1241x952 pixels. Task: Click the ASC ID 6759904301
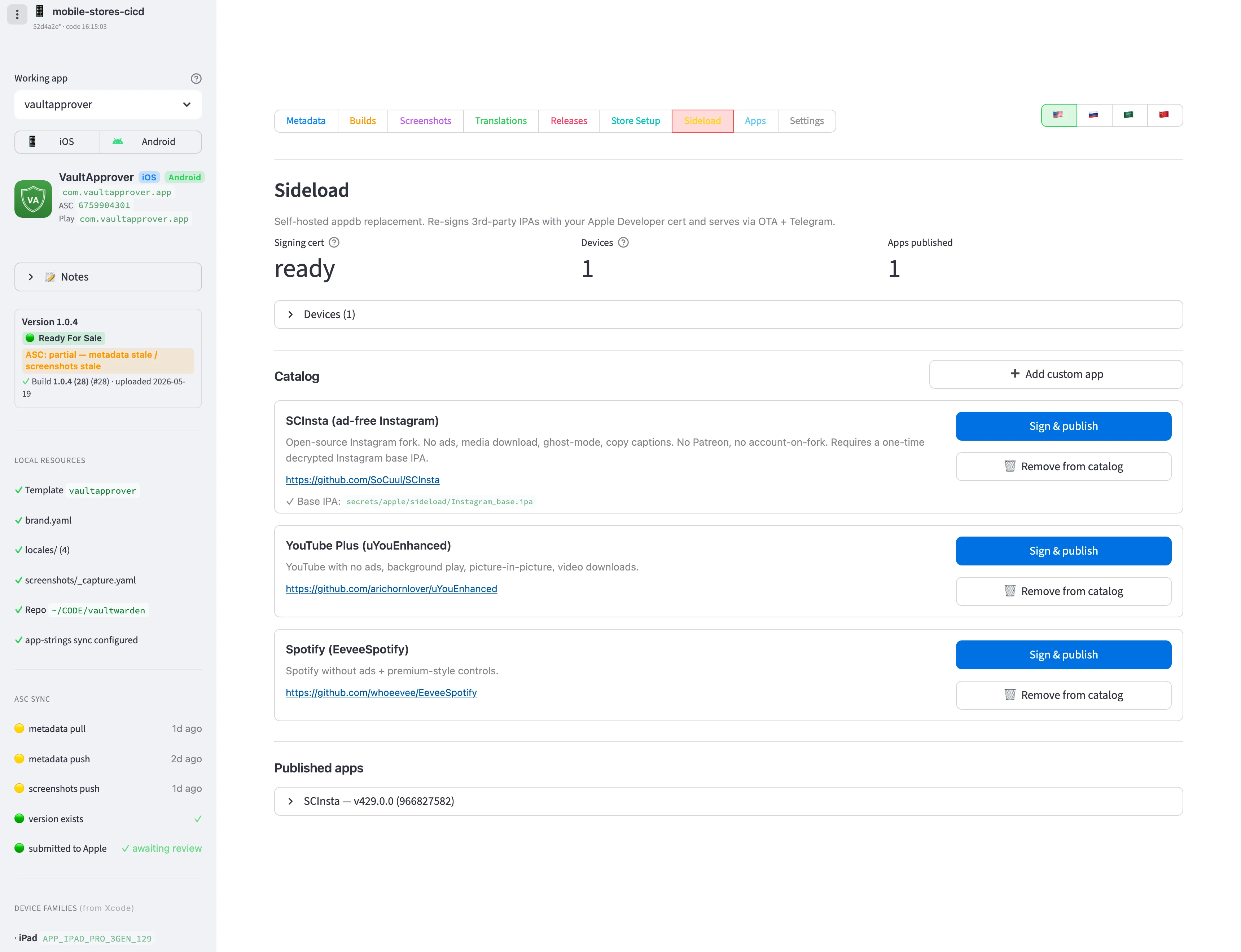[104, 206]
